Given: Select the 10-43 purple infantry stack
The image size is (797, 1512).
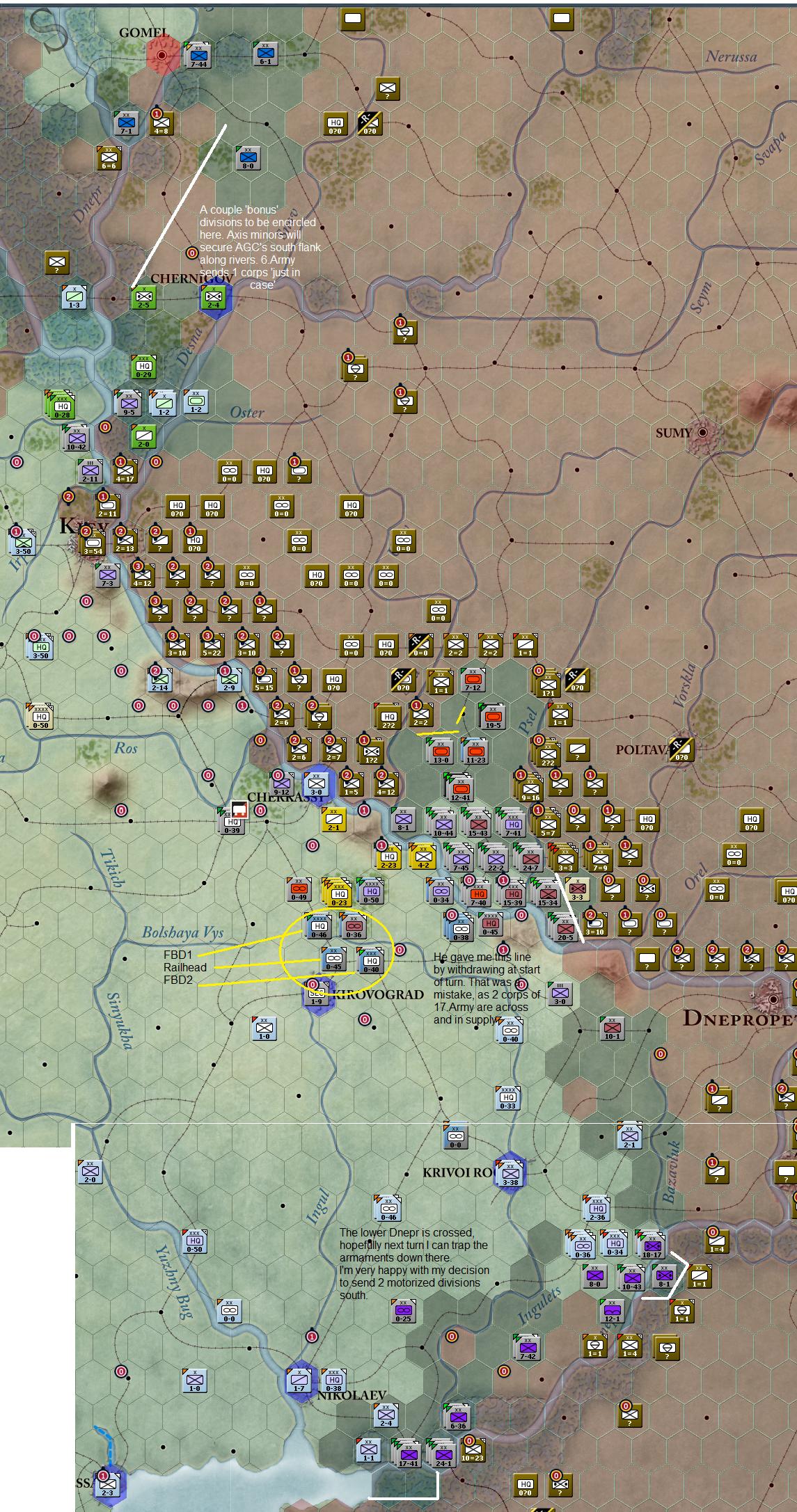Looking at the screenshot, I should click(x=631, y=1277).
